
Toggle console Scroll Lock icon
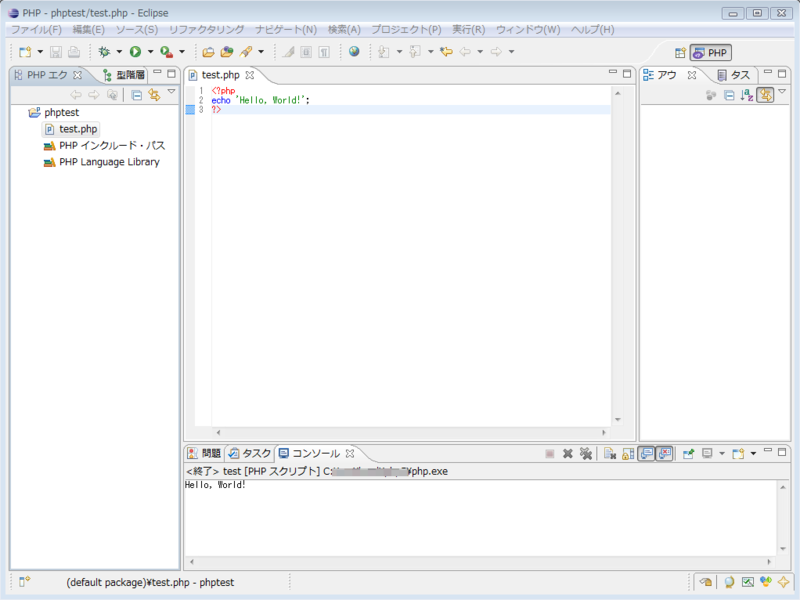tap(628, 453)
